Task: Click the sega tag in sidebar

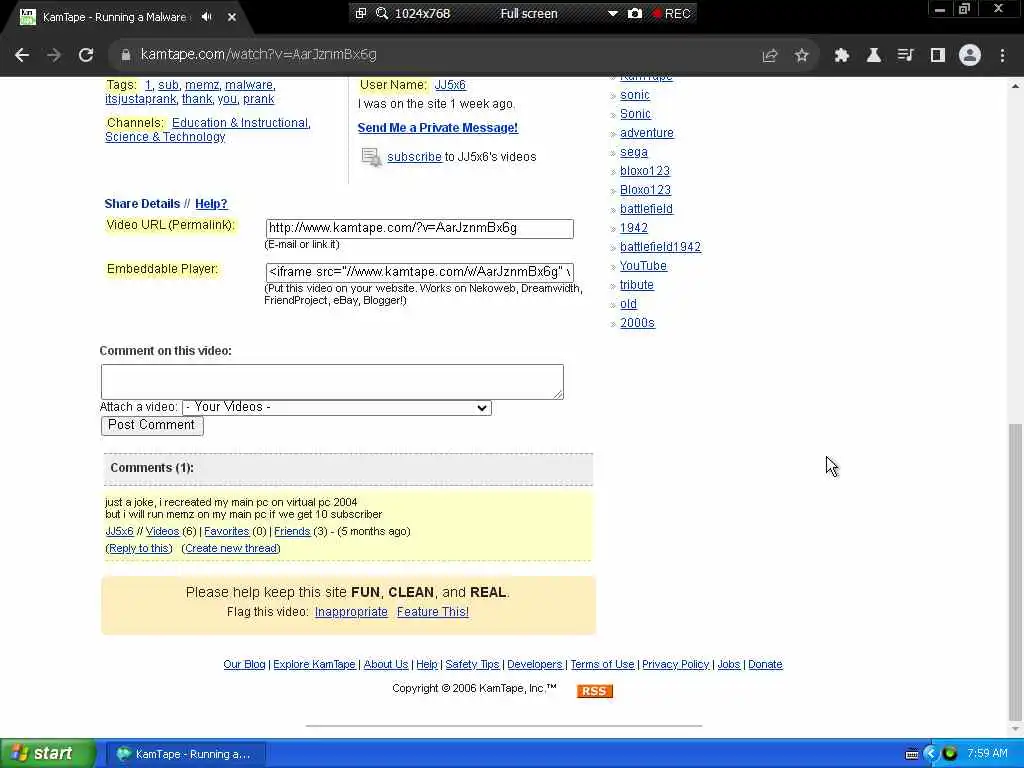Action: pos(633,152)
